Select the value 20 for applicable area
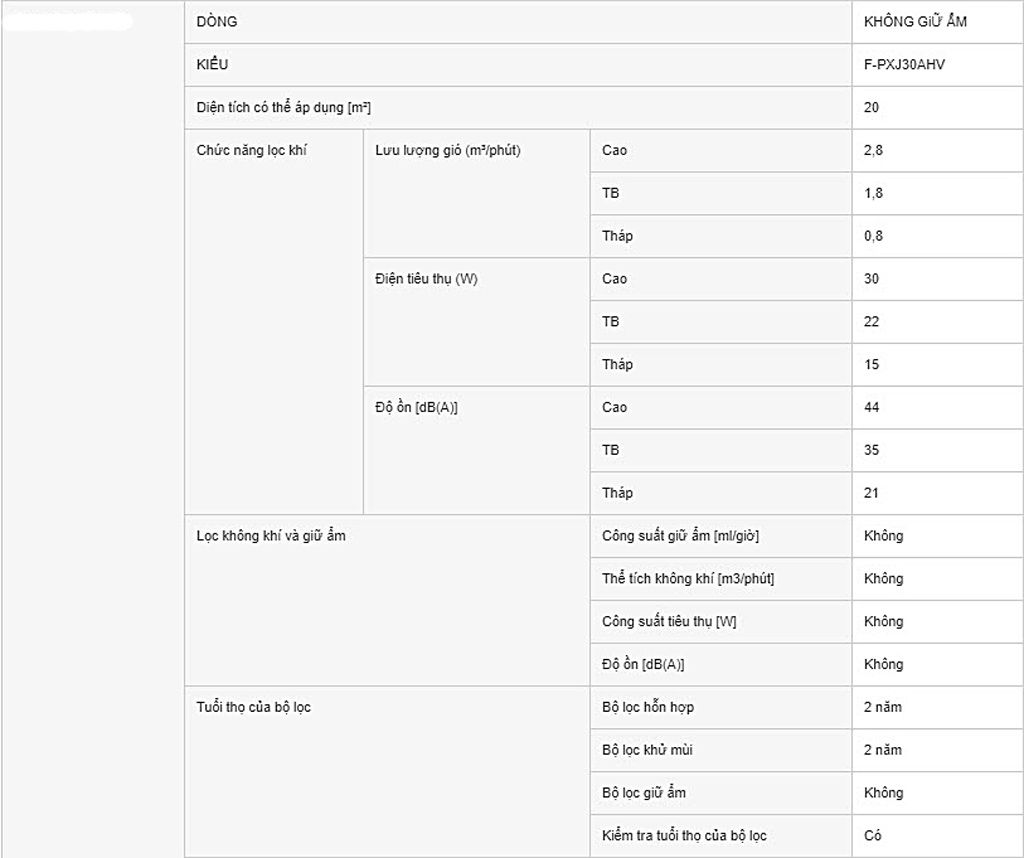The image size is (1024, 858). tap(937, 108)
